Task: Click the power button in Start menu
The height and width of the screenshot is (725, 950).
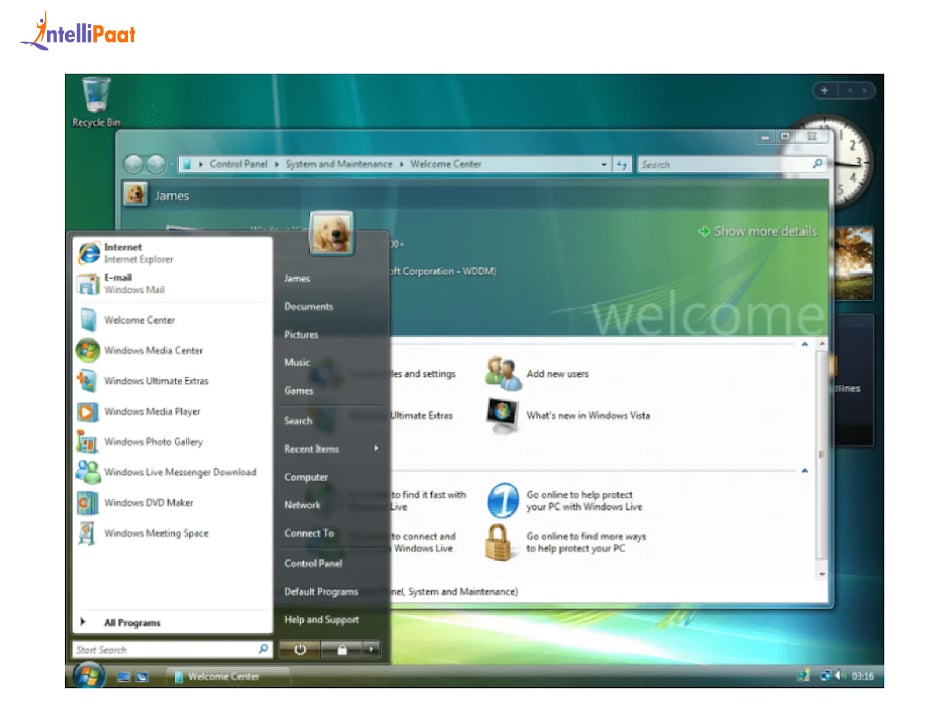Action: [299, 649]
